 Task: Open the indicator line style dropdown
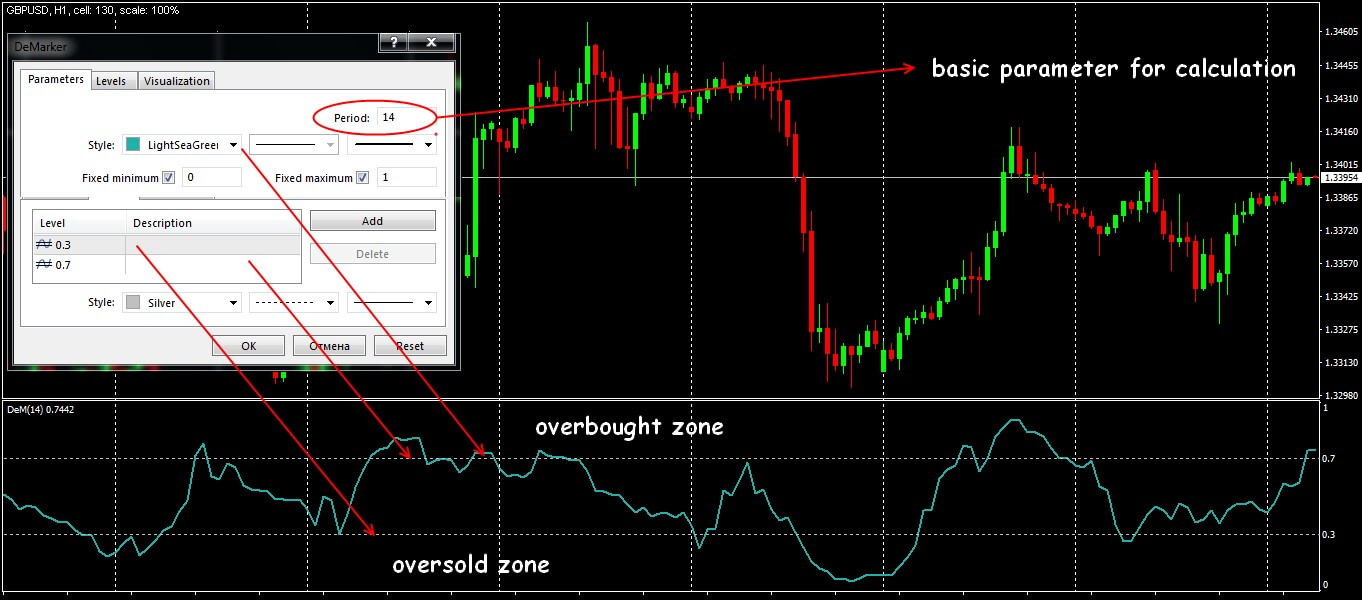[294, 145]
